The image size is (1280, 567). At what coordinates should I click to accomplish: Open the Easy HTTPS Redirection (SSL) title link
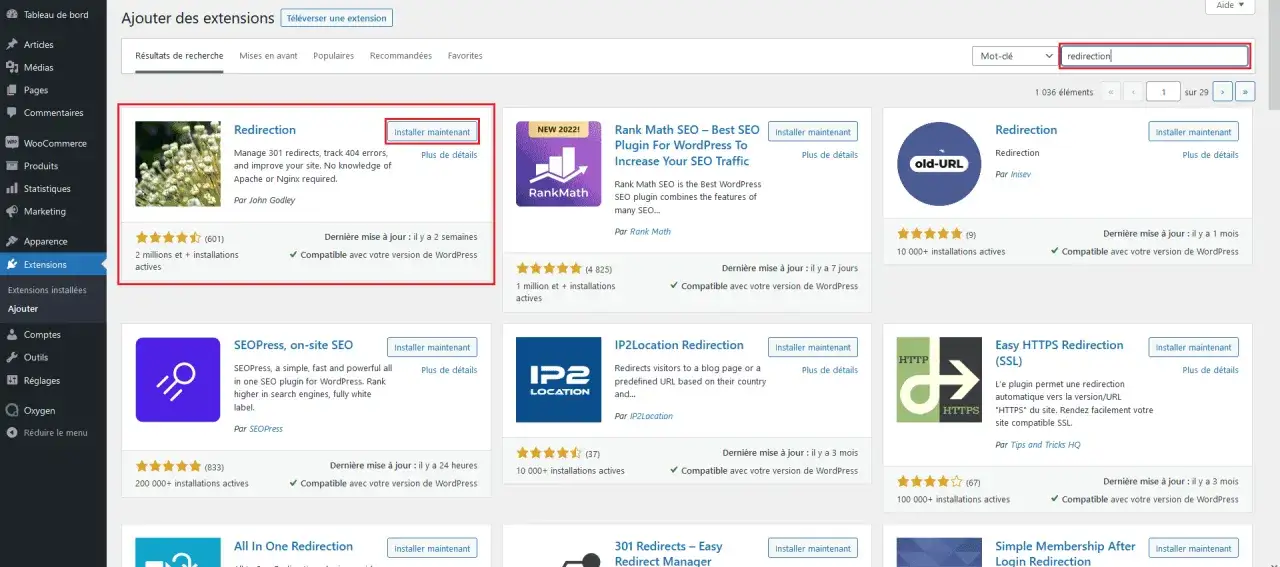pos(1060,353)
